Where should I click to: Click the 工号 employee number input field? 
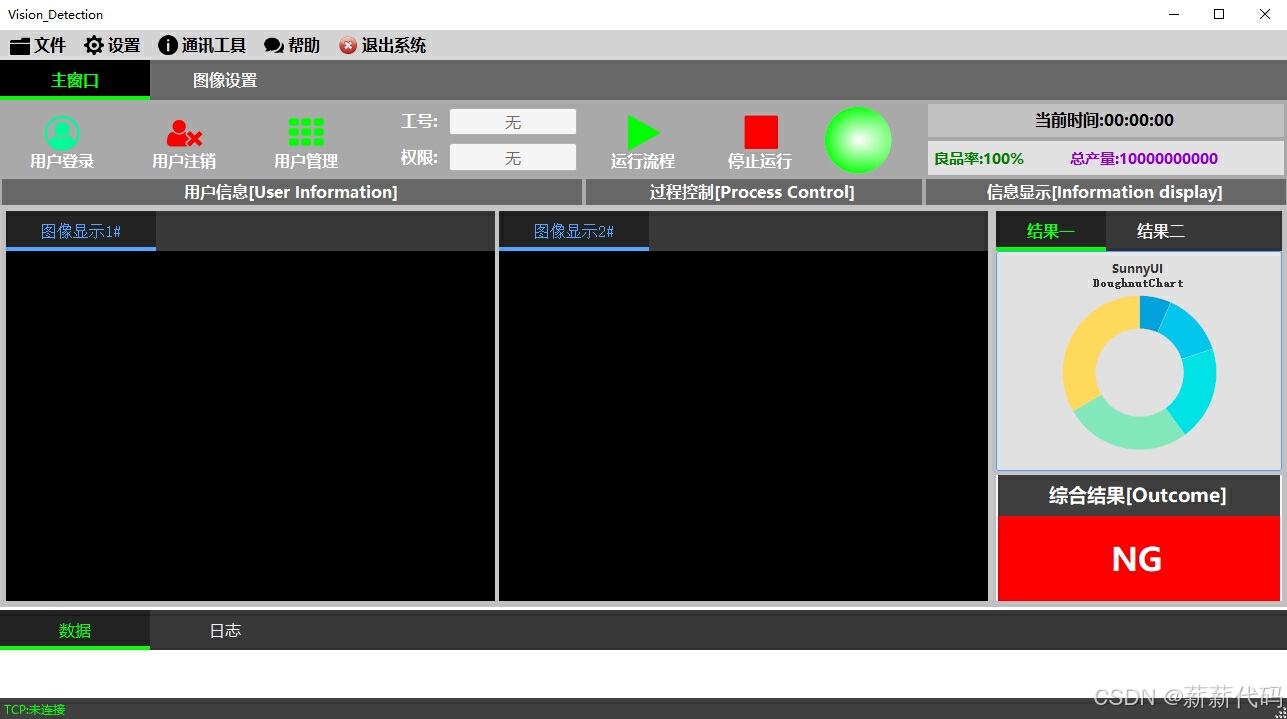(x=512, y=121)
